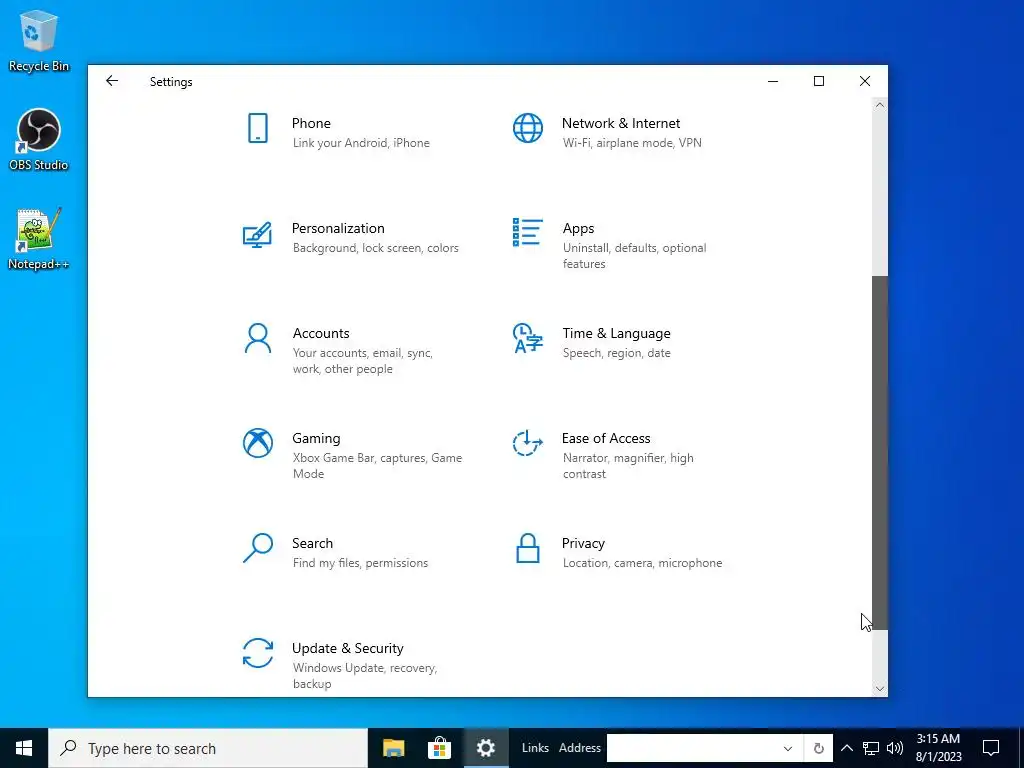
Task: Open the Gaming Xbox icon
Action: (x=258, y=443)
